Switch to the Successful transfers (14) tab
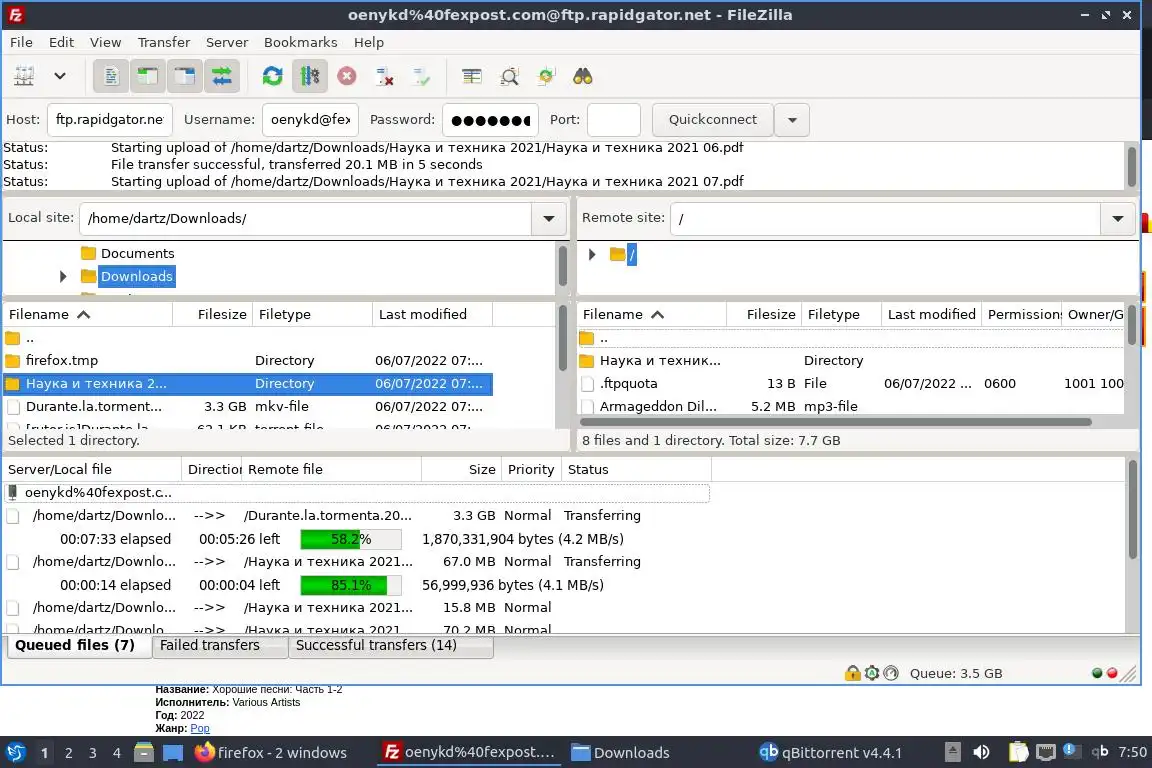Viewport: 1152px width, 768px height. [x=391, y=645]
